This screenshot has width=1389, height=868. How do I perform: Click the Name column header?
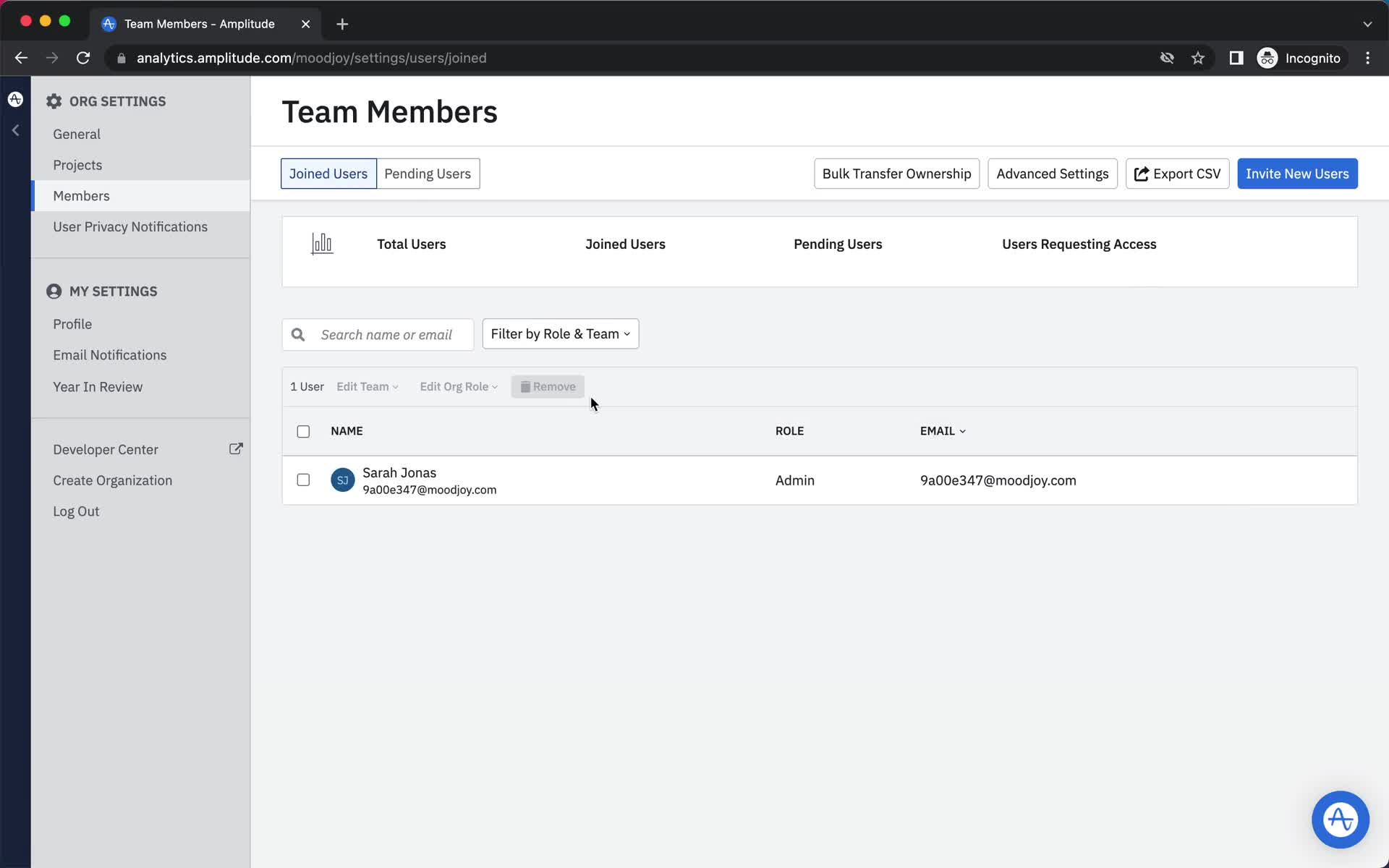pos(347,430)
